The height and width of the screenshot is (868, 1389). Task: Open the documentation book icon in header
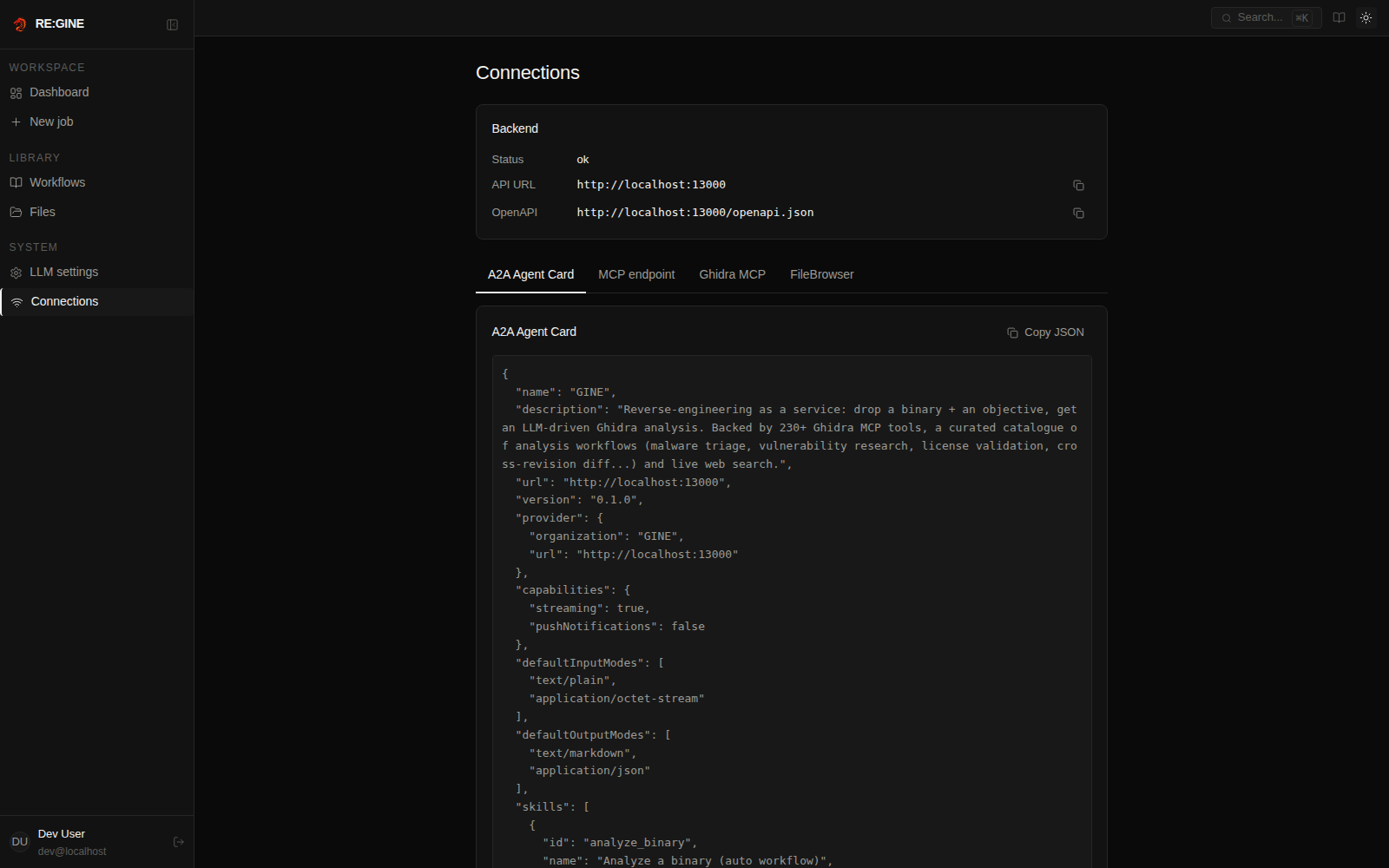click(x=1339, y=17)
